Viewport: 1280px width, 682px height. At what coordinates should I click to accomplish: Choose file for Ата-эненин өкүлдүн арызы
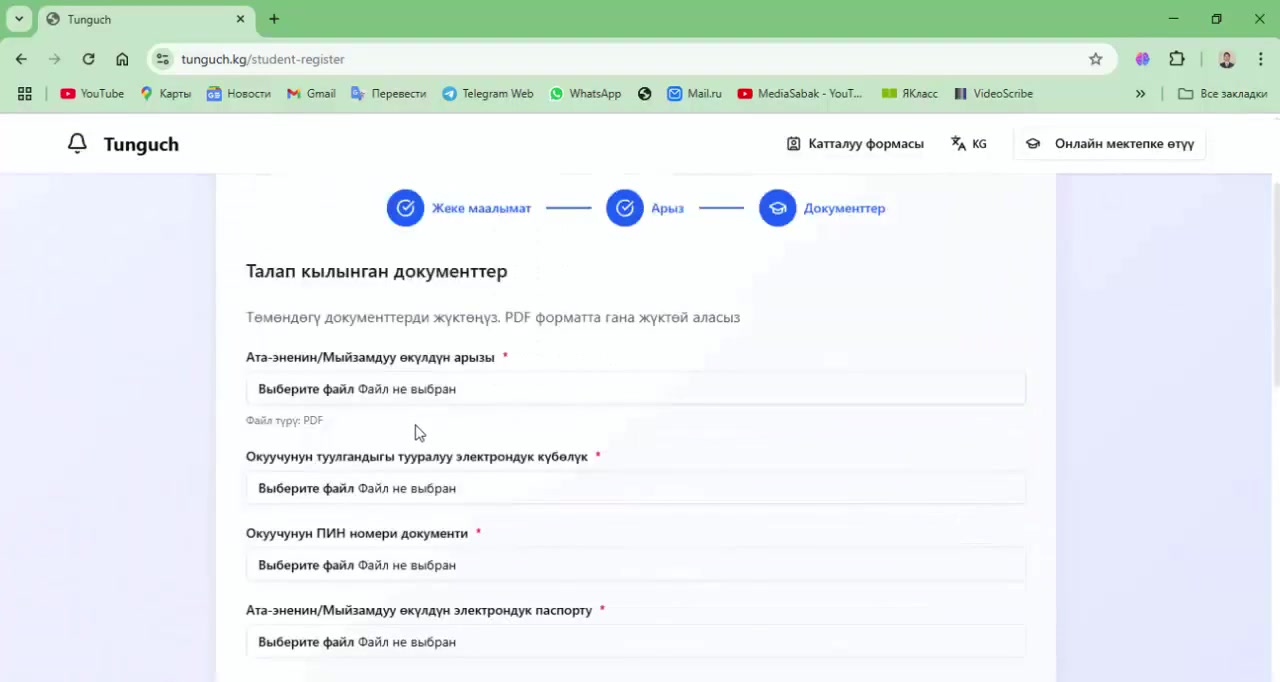pos(636,389)
